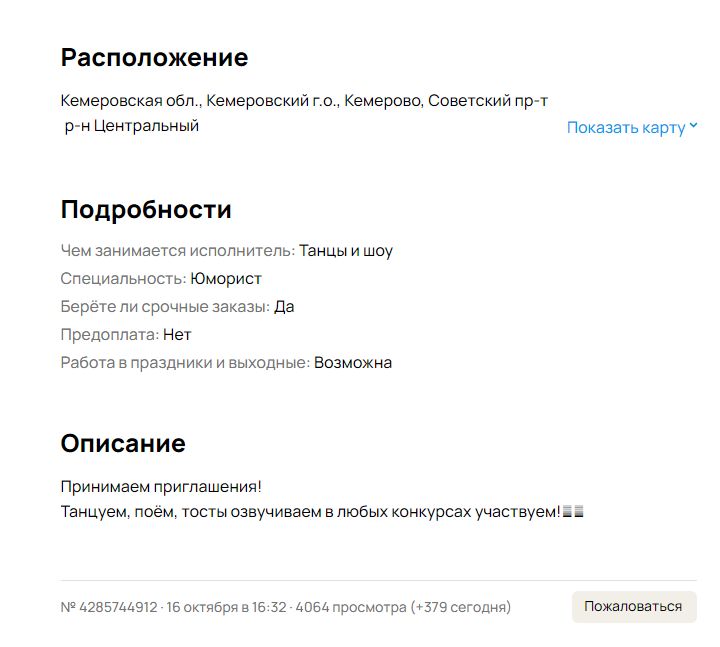Click the "Специальность:" label
The image size is (720, 647).
123,279
